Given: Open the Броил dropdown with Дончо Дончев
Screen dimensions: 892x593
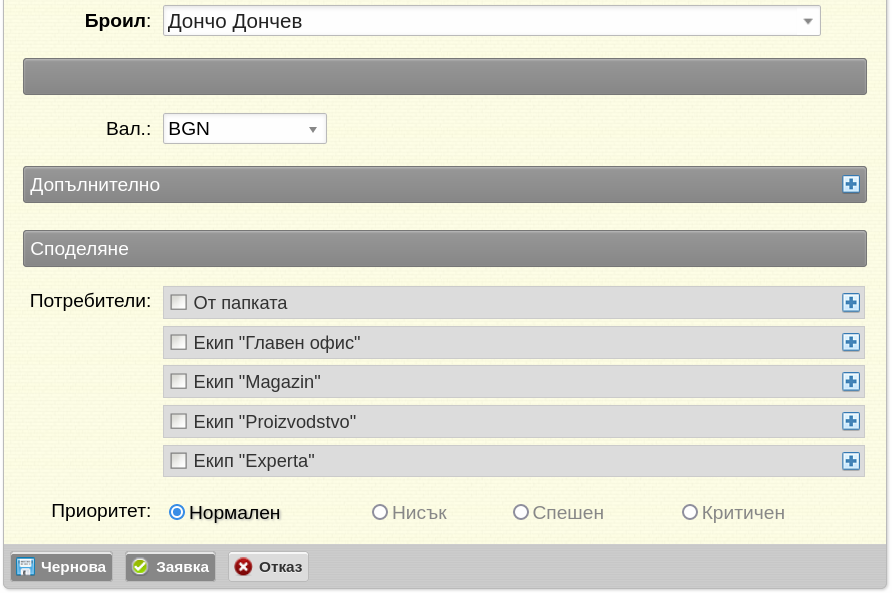Looking at the screenshot, I should (x=492, y=21).
